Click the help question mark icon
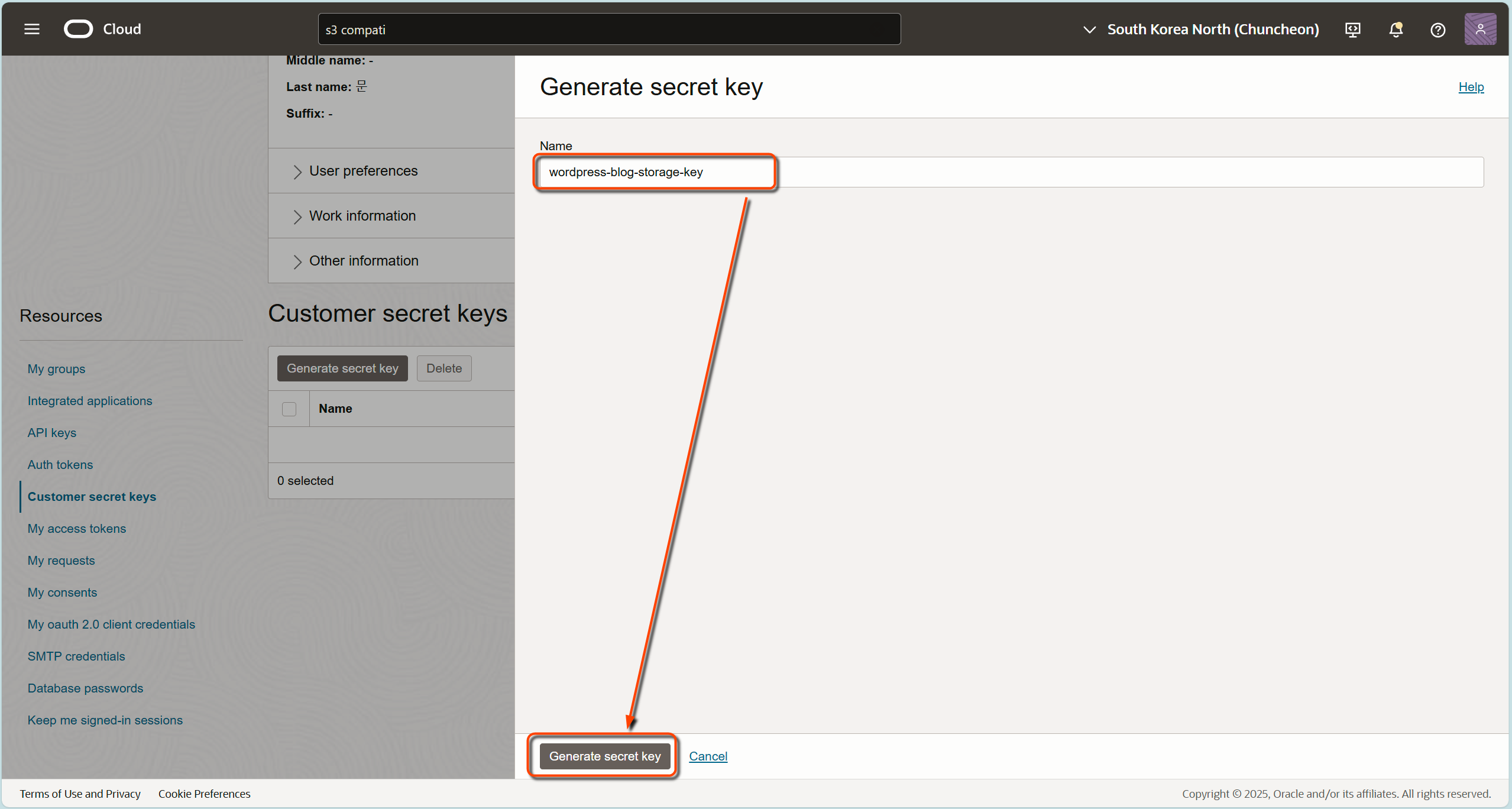This screenshot has width=1512, height=809. (x=1437, y=29)
